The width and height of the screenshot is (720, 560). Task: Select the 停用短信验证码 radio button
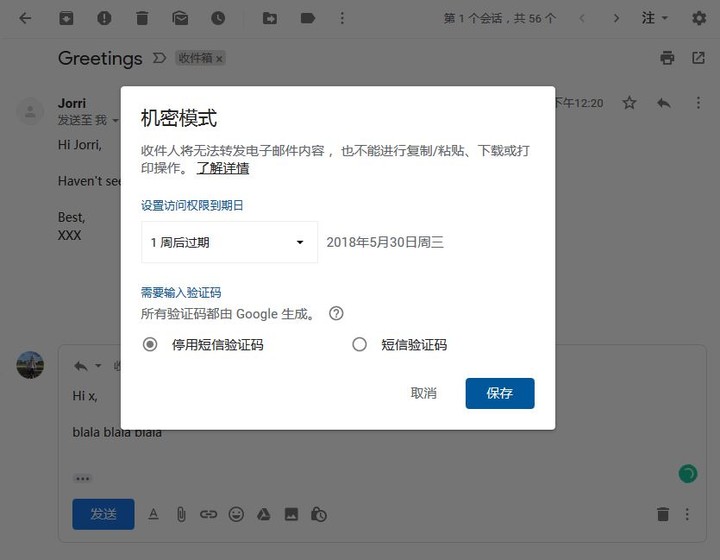[150, 344]
